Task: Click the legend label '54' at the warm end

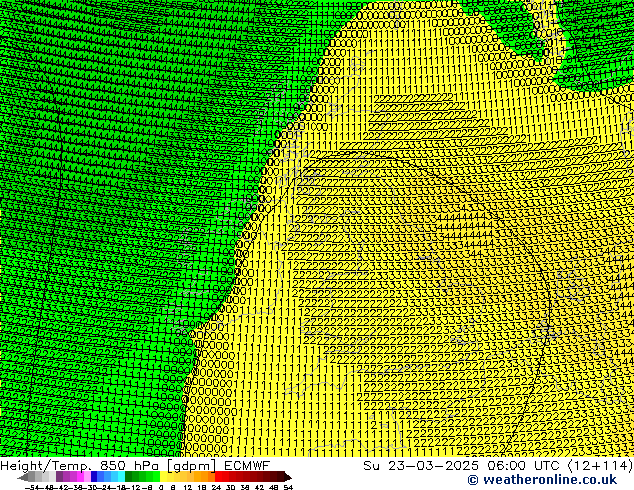Action: pyautogui.click(x=288, y=487)
